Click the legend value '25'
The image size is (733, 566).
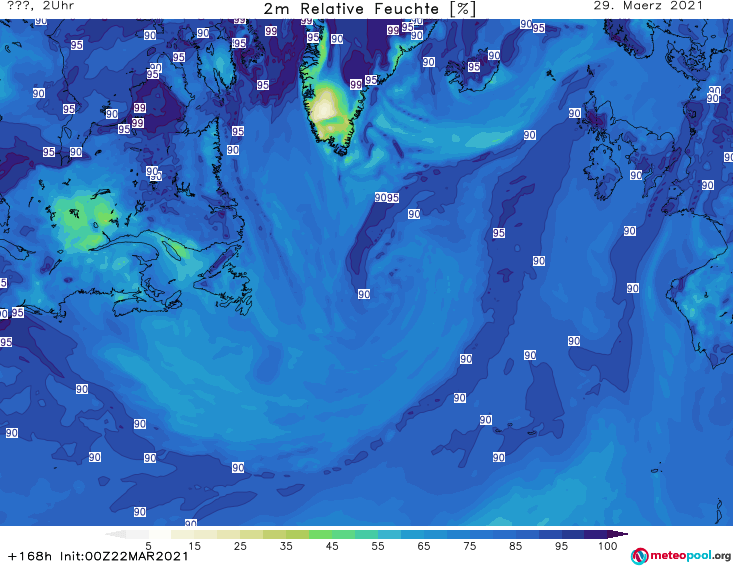[240, 546]
